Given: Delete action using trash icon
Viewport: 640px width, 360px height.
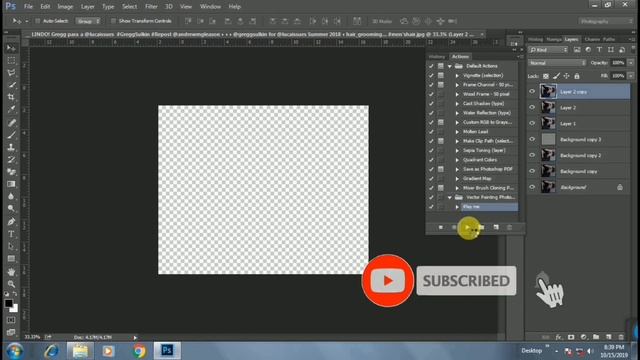Looking at the screenshot, I should (x=509, y=227).
